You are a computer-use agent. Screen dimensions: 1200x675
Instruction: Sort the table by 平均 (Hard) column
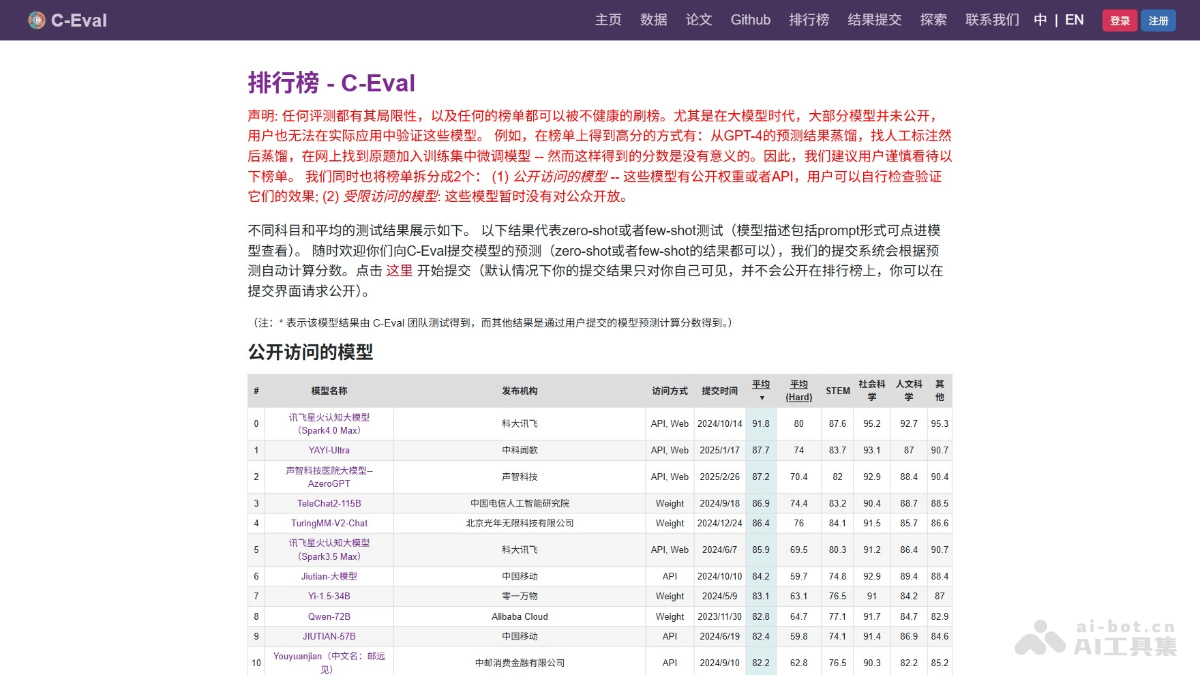pos(799,390)
